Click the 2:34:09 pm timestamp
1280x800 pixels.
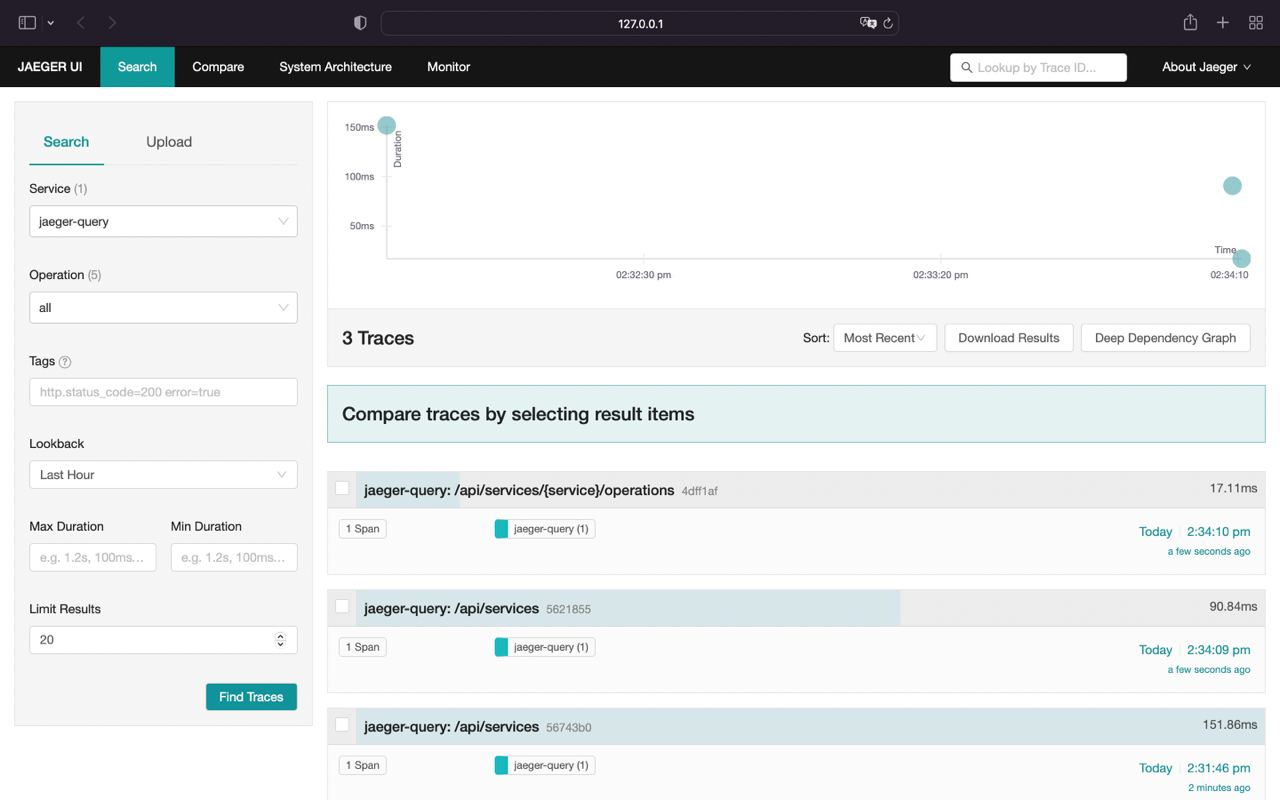coord(1218,650)
